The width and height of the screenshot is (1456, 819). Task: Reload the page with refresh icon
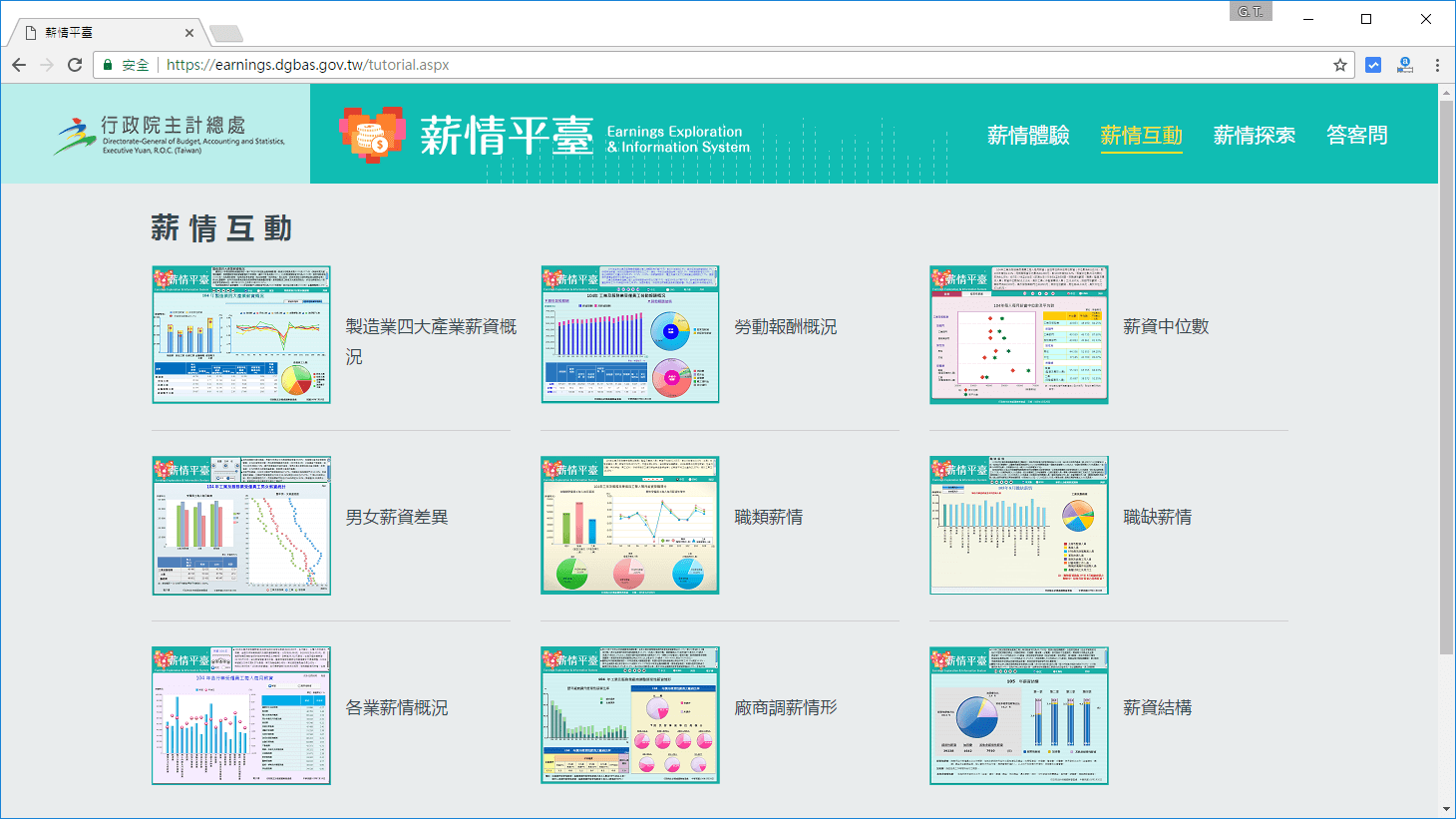tap(74, 65)
